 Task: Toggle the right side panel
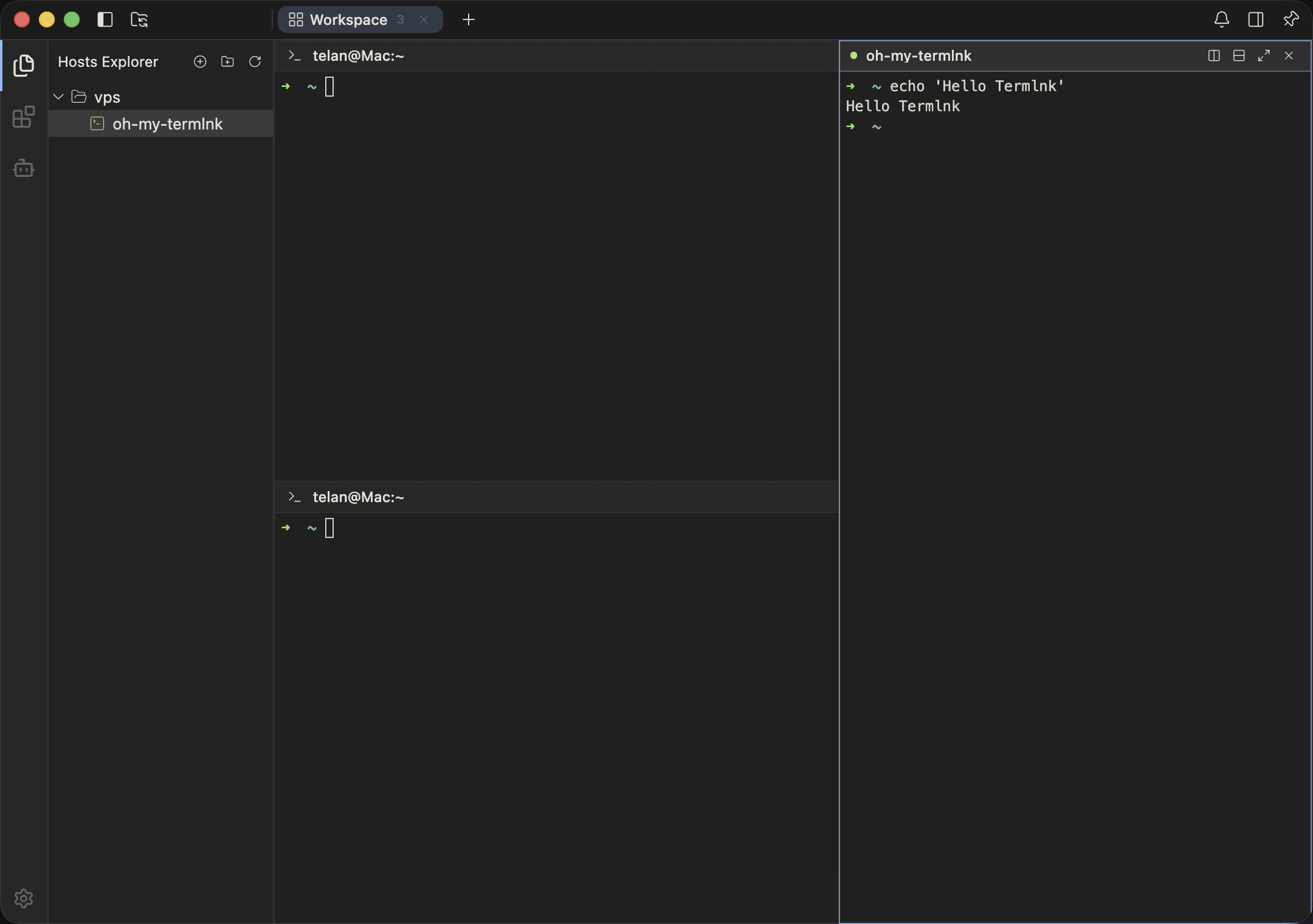click(1255, 19)
